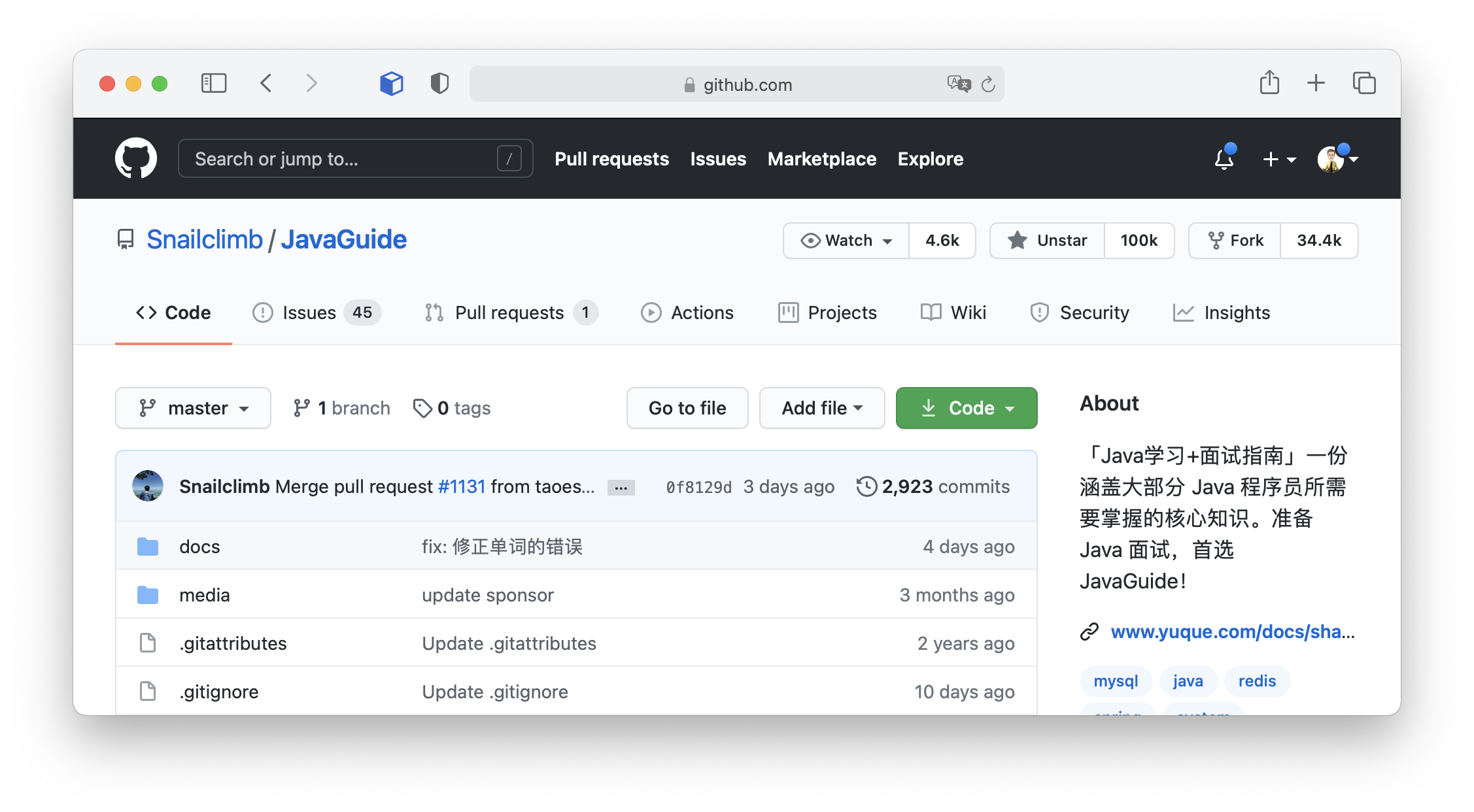Open pull request #1131 link
Viewport: 1474px width, 812px height.
click(462, 486)
